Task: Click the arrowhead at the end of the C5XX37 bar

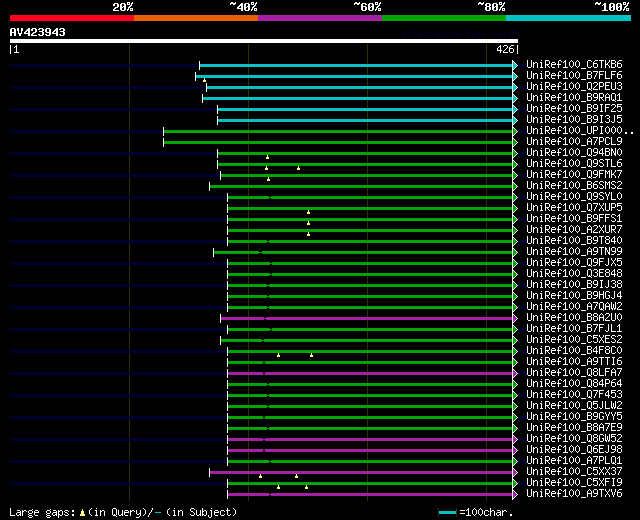Action: (515, 472)
